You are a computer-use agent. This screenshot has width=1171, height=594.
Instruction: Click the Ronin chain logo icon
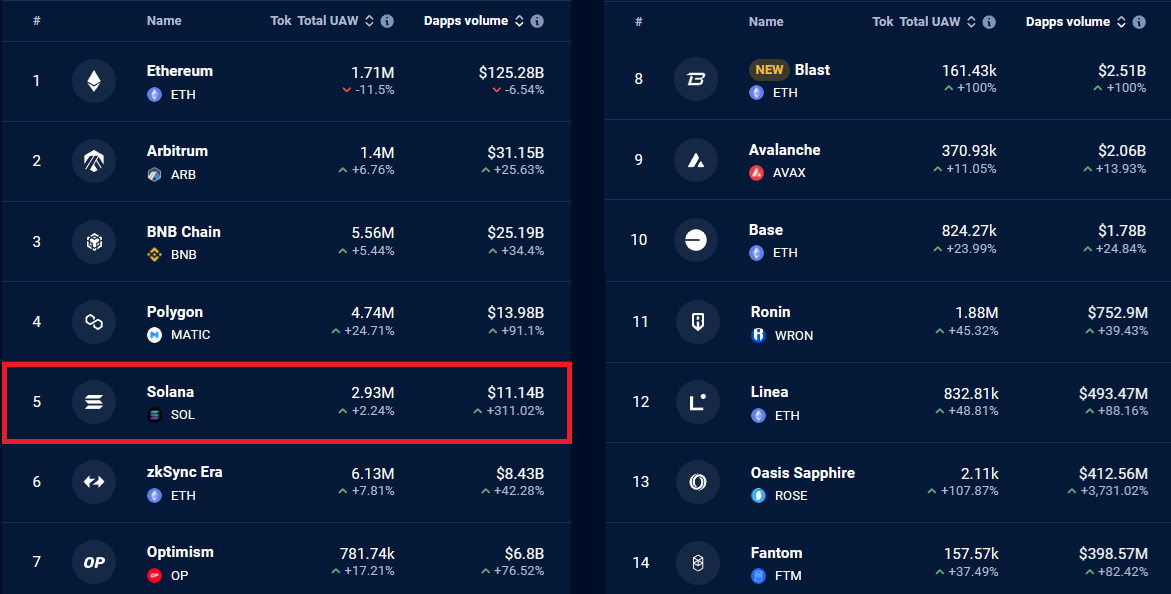click(x=696, y=321)
